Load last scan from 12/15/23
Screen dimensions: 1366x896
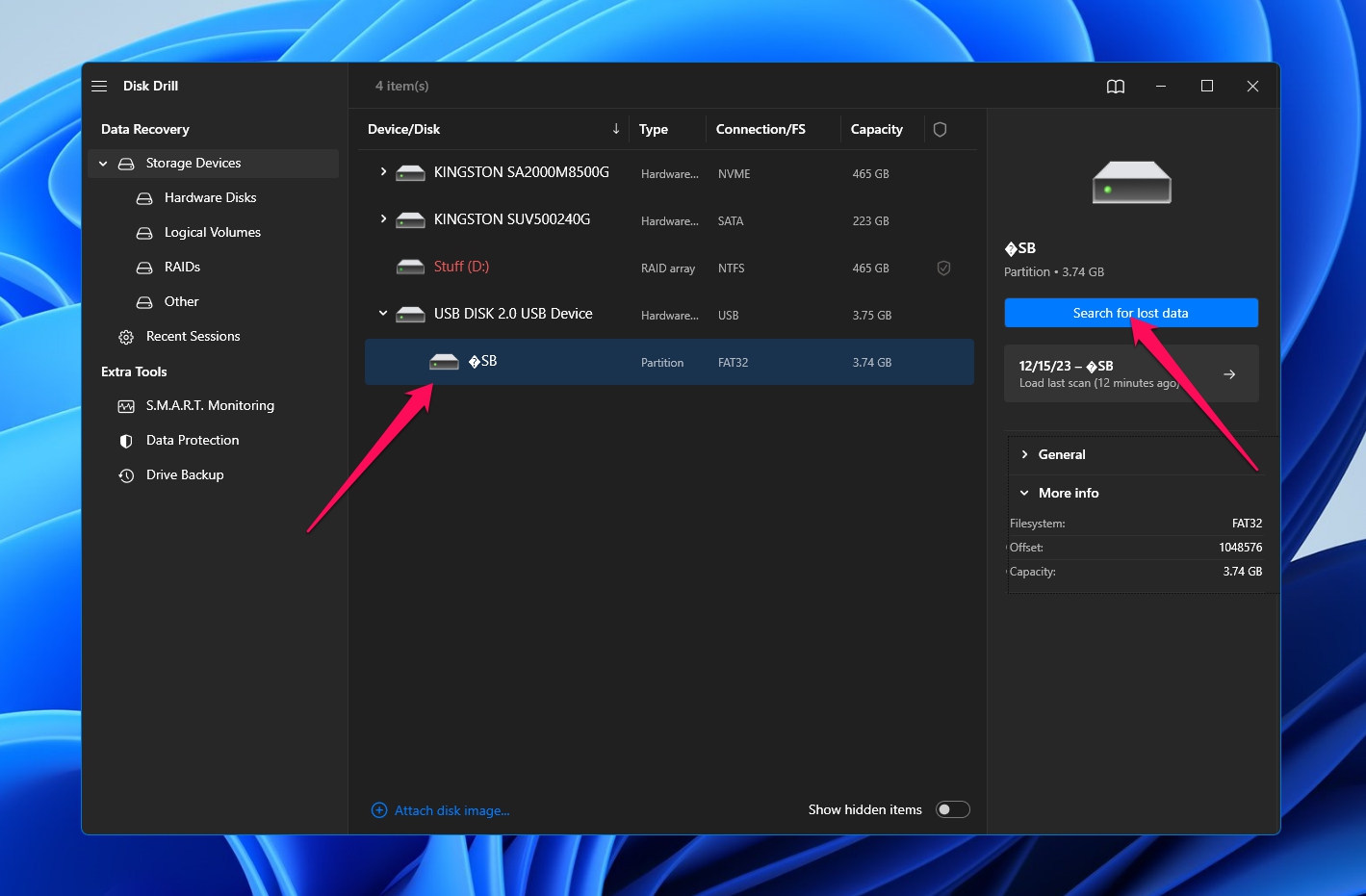pyautogui.click(x=1131, y=373)
